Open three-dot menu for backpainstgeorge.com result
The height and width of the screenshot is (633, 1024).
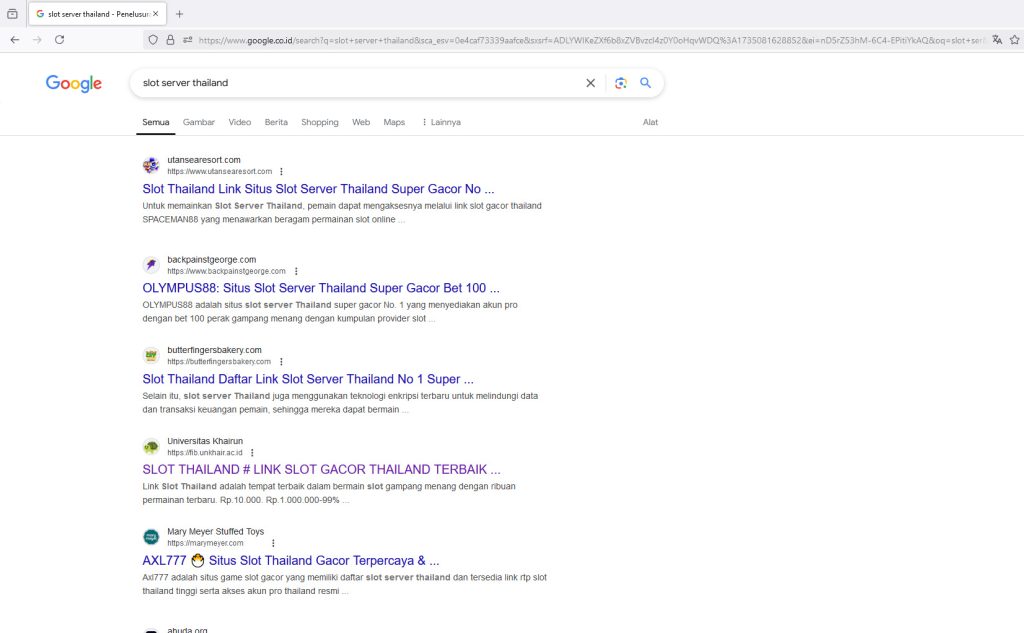pyautogui.click(x=296, y=271)
